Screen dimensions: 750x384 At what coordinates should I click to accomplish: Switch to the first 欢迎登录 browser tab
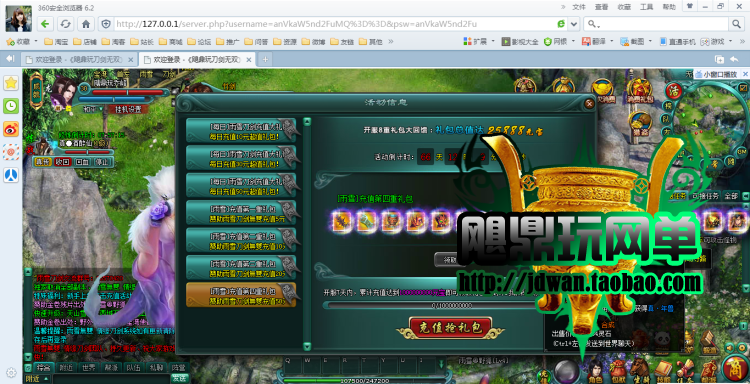coord(79,59)
